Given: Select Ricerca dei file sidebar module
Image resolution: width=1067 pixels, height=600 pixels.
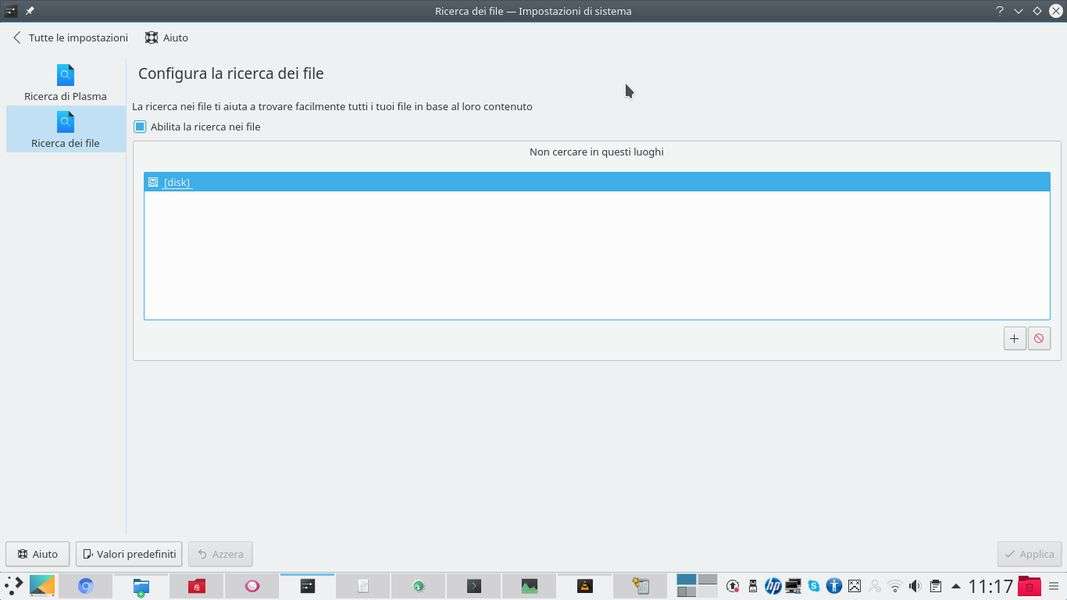Looking at the screenshot, I should (65, 129).
